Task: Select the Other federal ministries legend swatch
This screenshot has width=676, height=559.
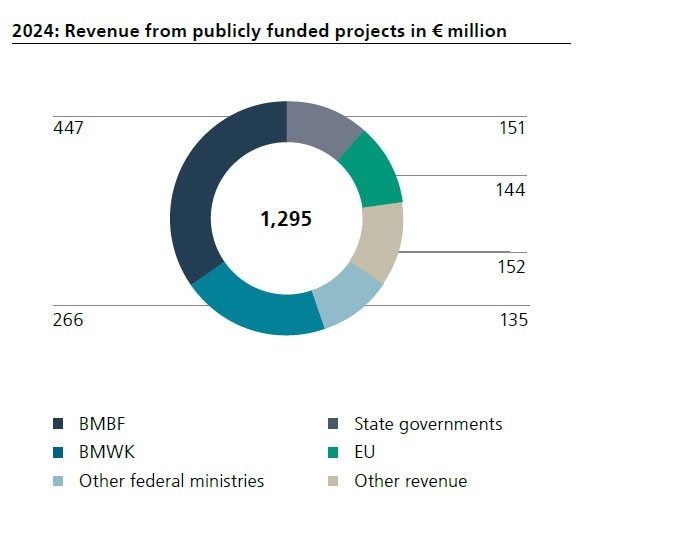Action: (57, 481)
